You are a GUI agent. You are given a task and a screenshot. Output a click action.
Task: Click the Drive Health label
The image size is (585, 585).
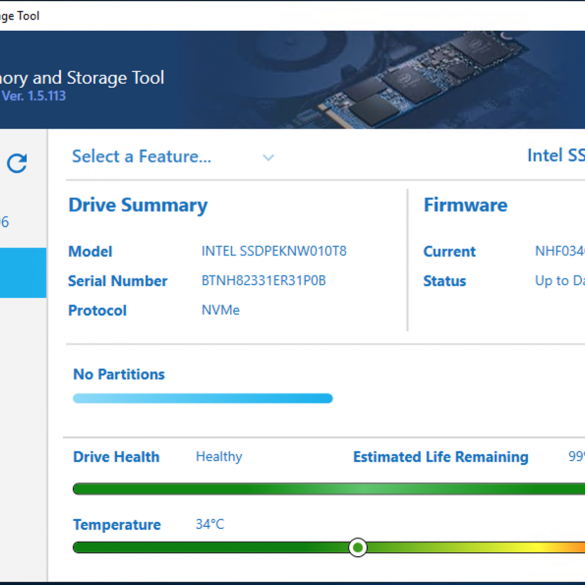coord(116,457)
